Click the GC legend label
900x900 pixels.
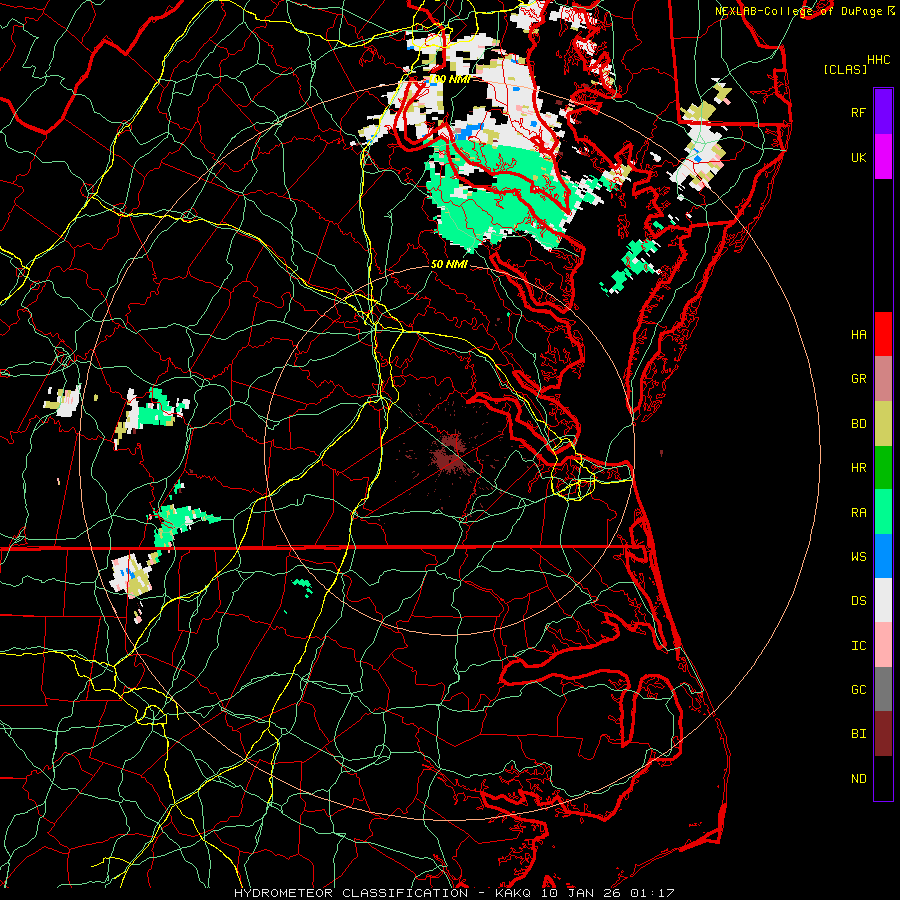(x=858, y=689)
